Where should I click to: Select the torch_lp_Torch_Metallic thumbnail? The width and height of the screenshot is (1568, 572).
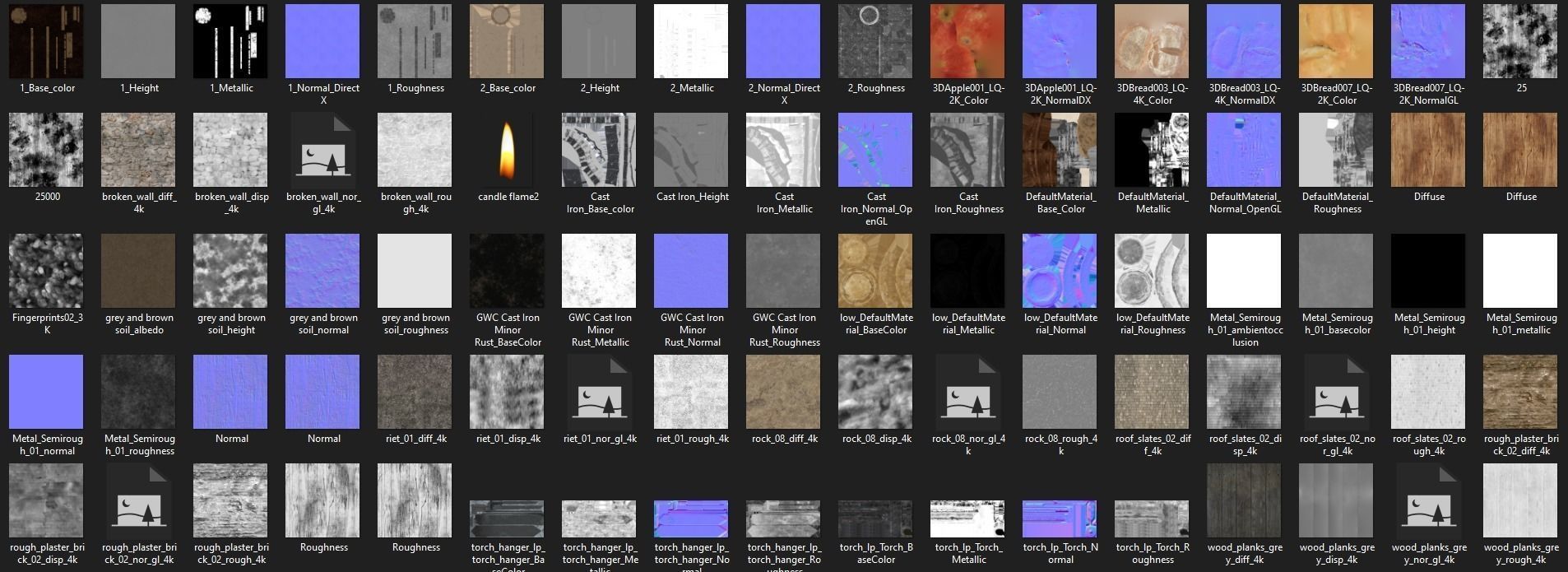click(967, 519)
